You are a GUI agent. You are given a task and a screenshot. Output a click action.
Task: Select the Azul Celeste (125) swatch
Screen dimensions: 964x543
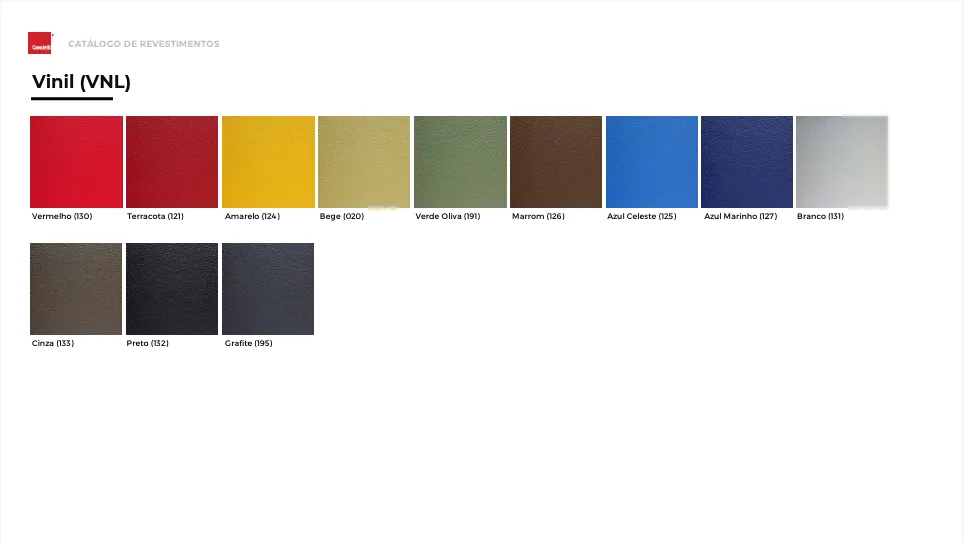click(x=652, y=162)
